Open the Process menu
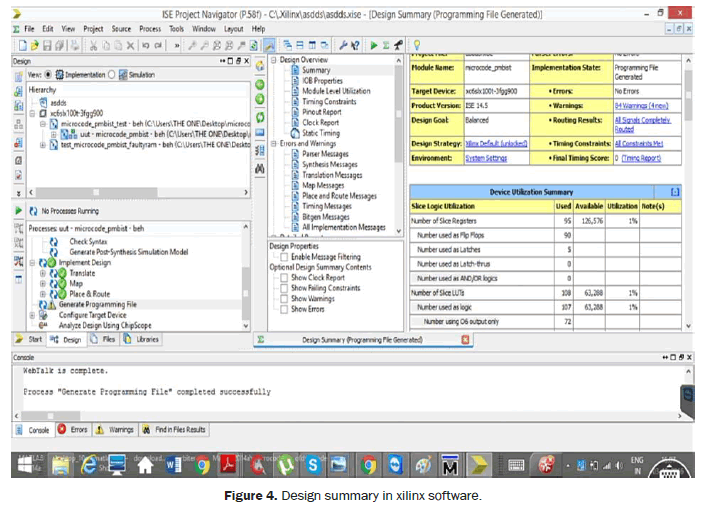Image resolution: width=712 pixels, height=513 pixels. coord(150,29)
